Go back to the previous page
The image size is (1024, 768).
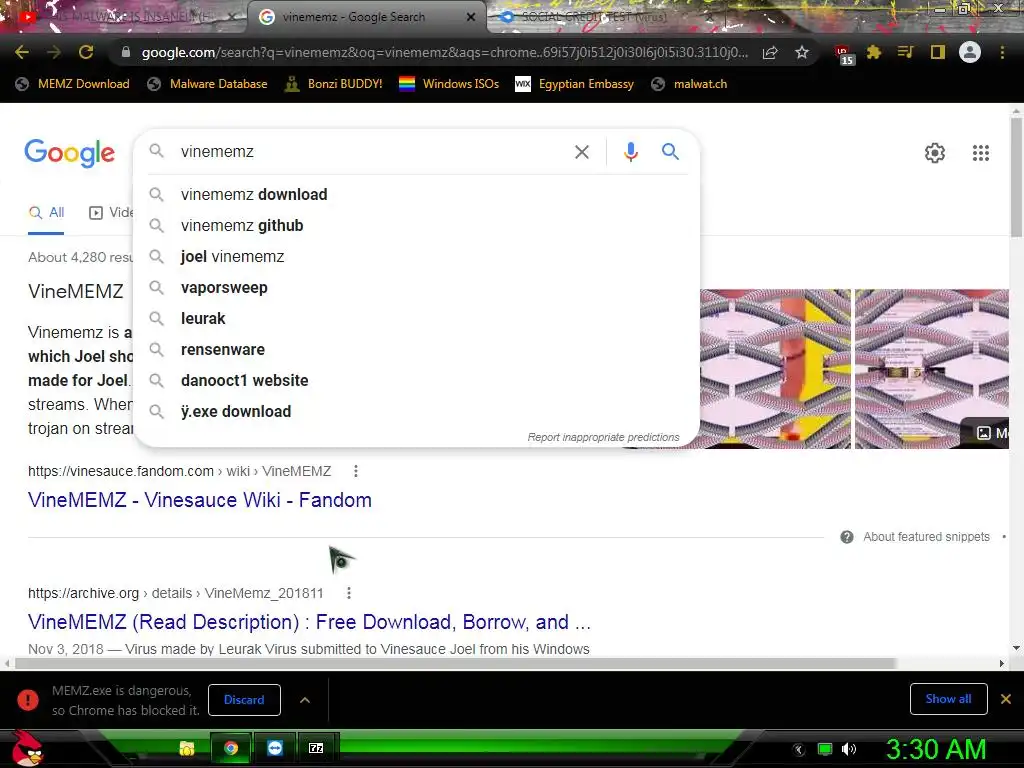click(22, 52)
